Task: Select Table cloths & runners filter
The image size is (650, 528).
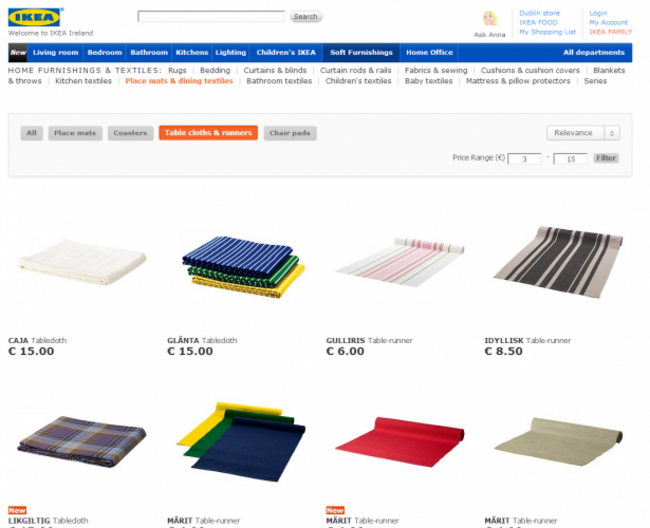Action: pyautogui.click(x=208, y=133)
